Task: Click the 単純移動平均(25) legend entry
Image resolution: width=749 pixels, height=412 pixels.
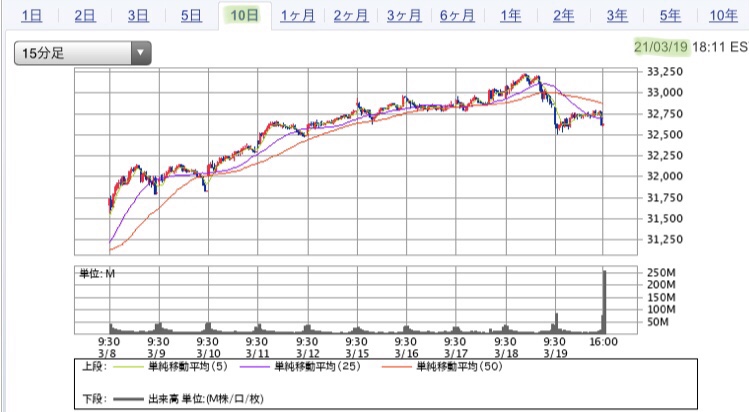Action: point(300,367)
